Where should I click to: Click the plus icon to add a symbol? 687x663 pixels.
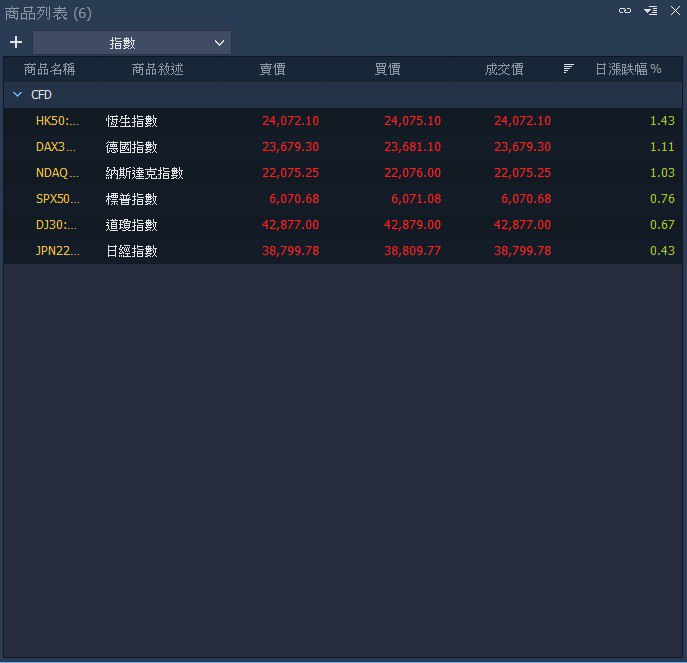(15, 43)
